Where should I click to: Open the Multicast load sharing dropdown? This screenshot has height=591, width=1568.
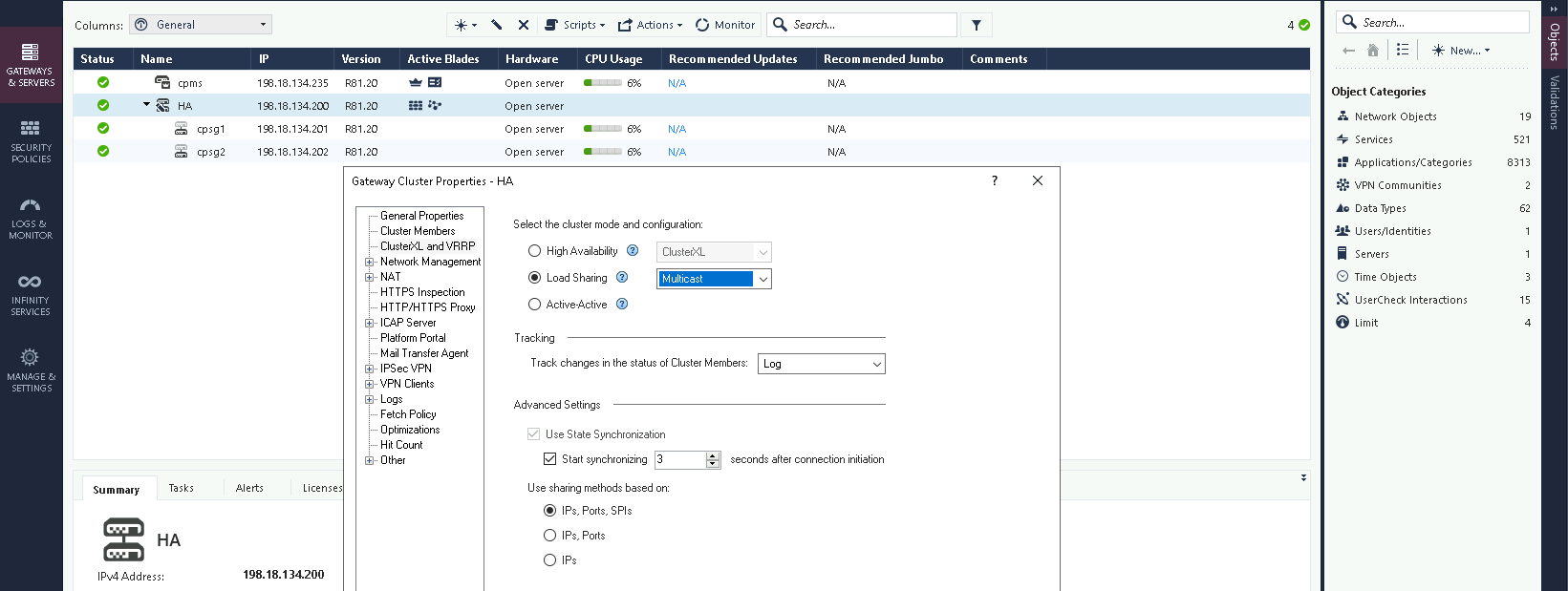pyautogui.click(x=762, y=279)
